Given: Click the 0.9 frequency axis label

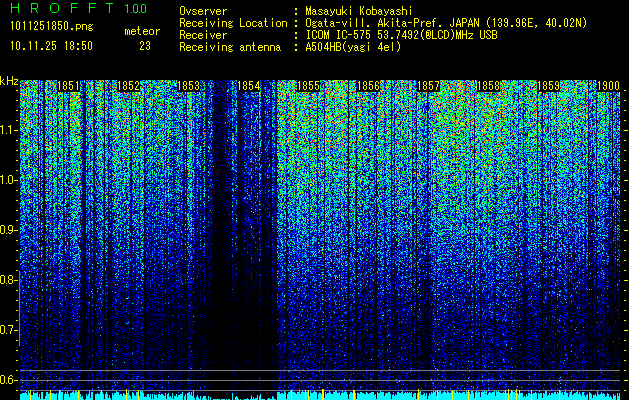Looking at the screenshot, I should [x=8, y=230].
